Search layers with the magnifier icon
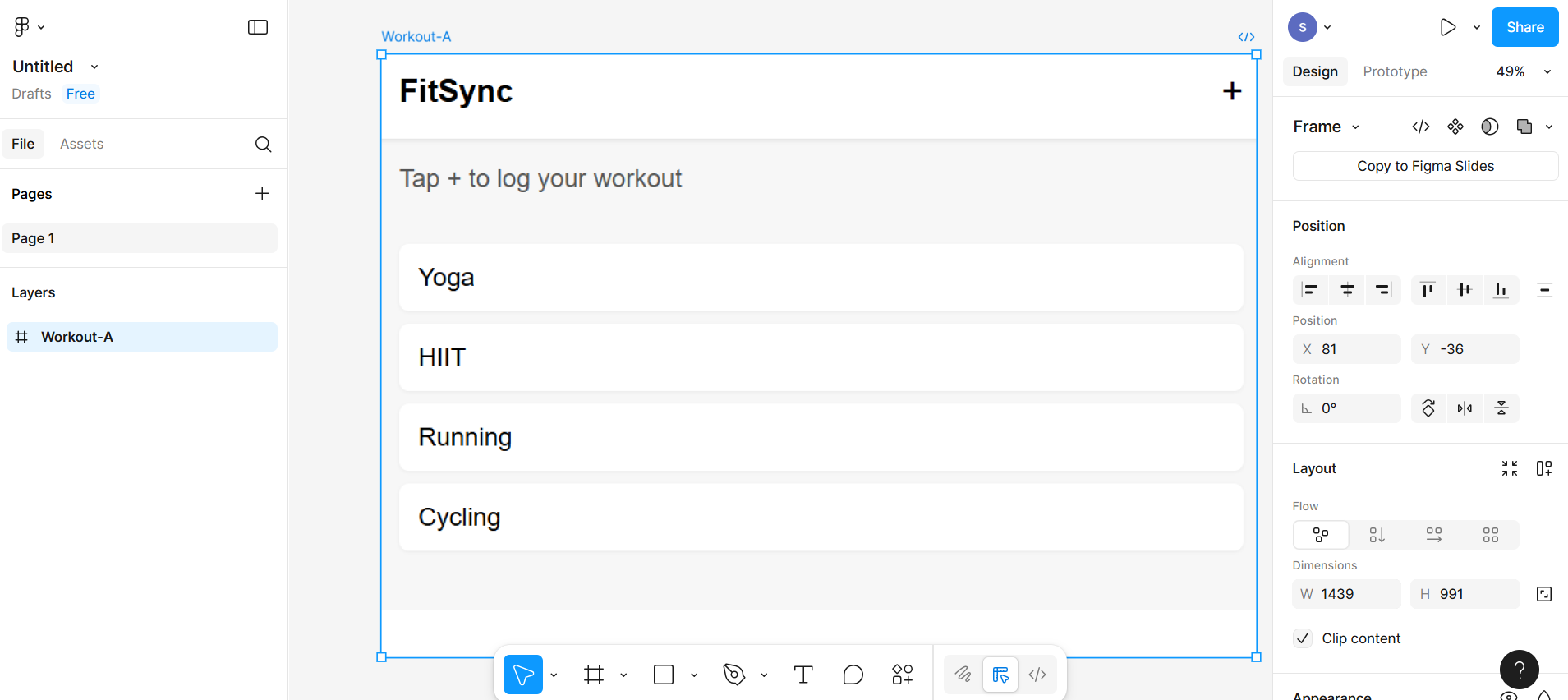Screen dimensions: 1568x700 263,144
